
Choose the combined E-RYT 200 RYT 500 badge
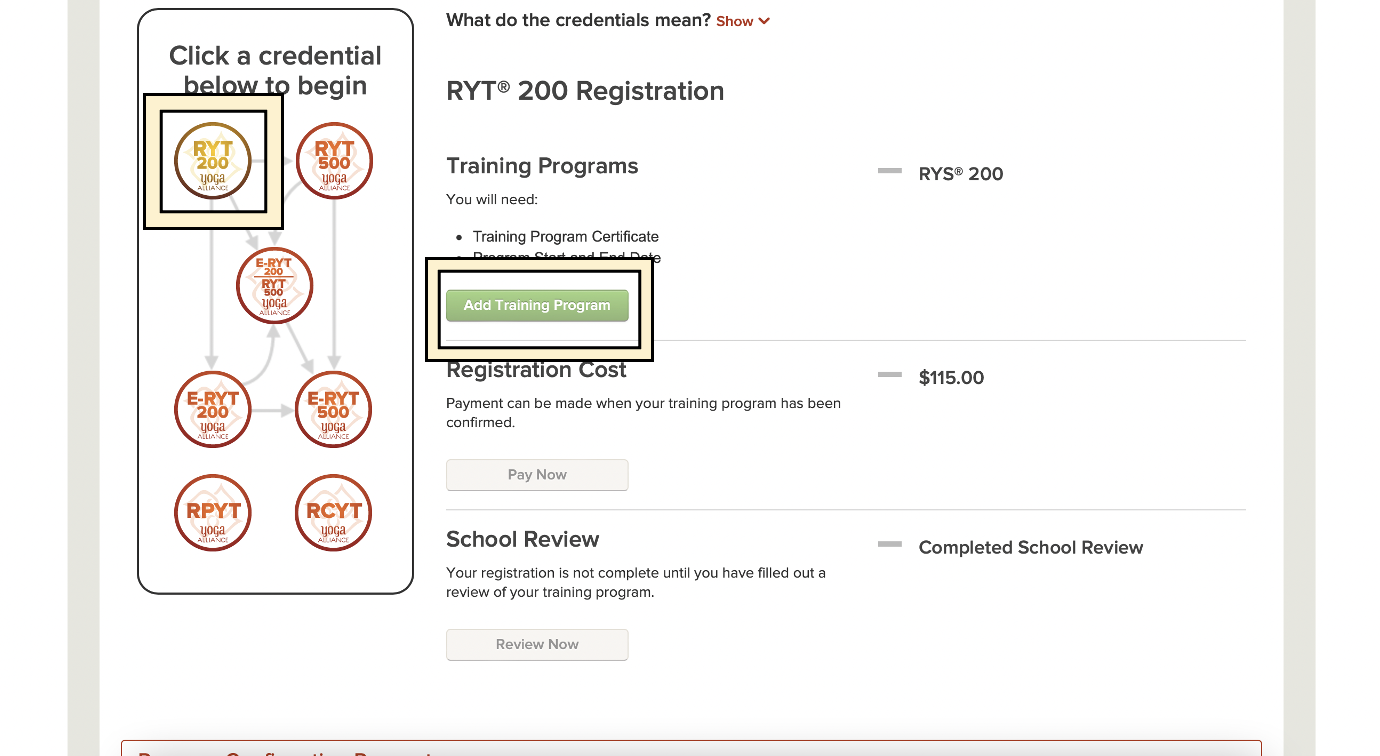click(274, 286)
